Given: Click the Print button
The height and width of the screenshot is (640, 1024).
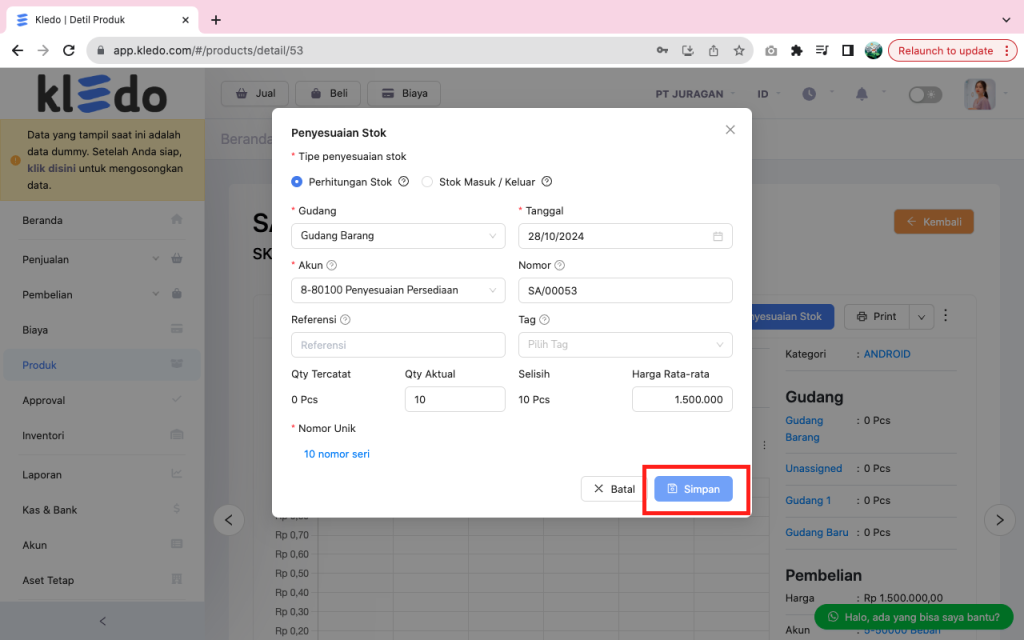Looking at the screenshot, I should pos(876,316).
